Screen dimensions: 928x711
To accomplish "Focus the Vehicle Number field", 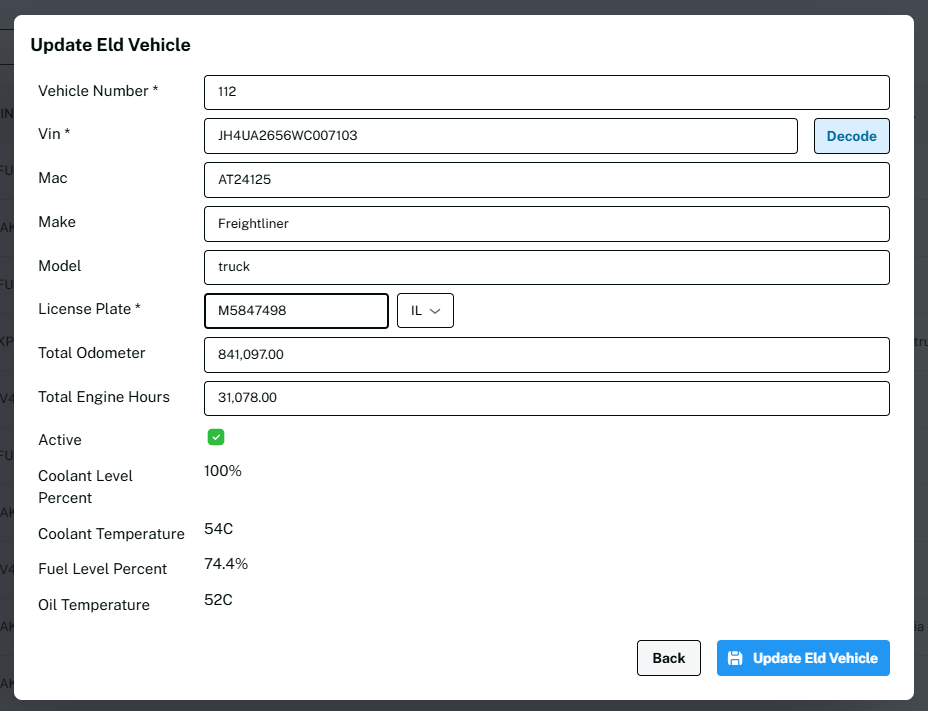I will [x=546, y=92].
